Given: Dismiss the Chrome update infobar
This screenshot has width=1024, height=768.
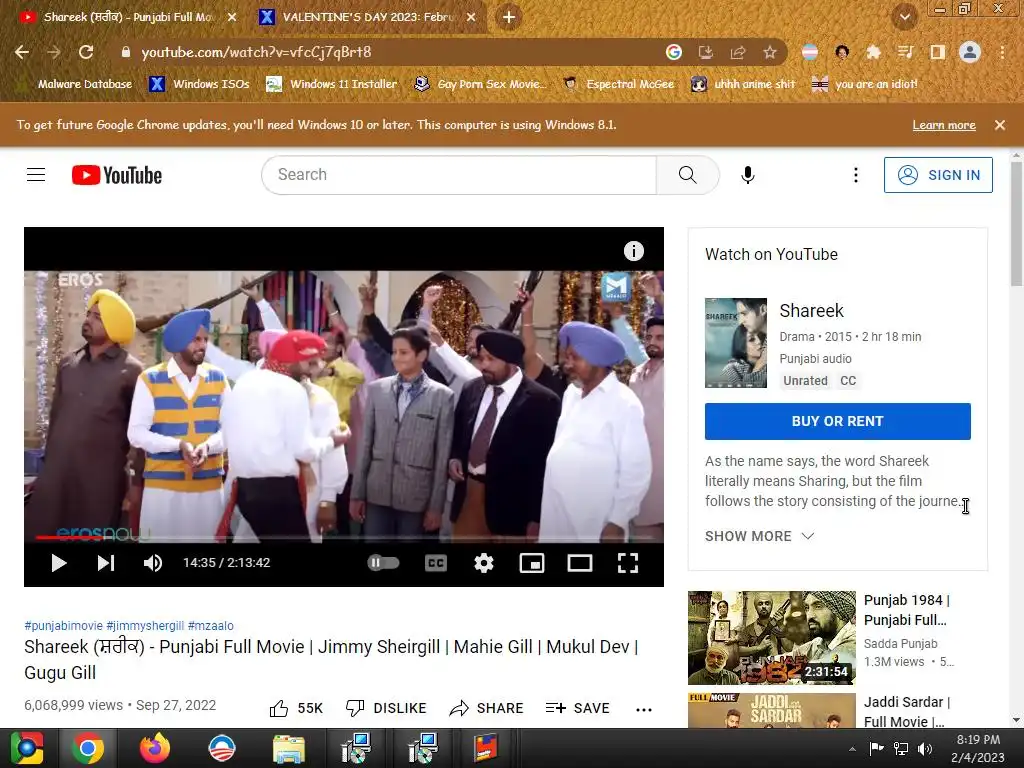Looking at the screenshot, I should click(999, 125).
